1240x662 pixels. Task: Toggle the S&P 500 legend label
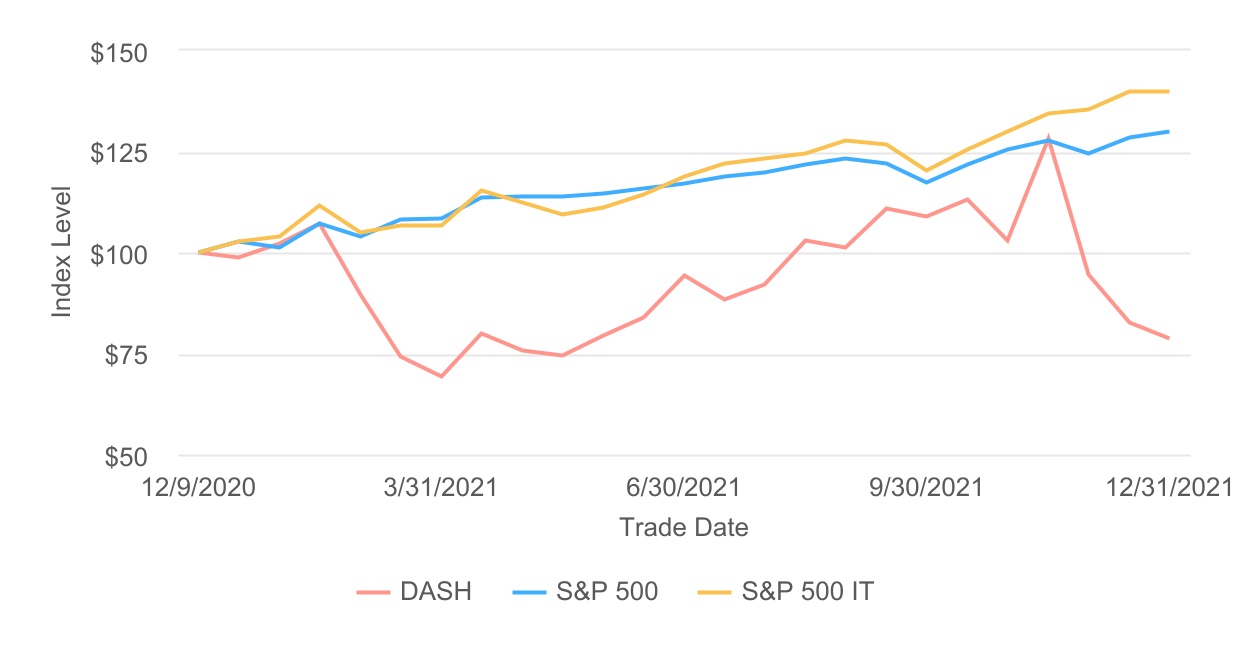(x=607, y=591)
